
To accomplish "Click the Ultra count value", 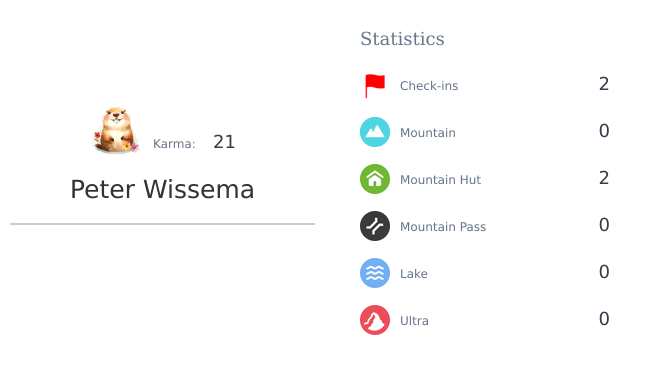I will click(x=604, y=319).
